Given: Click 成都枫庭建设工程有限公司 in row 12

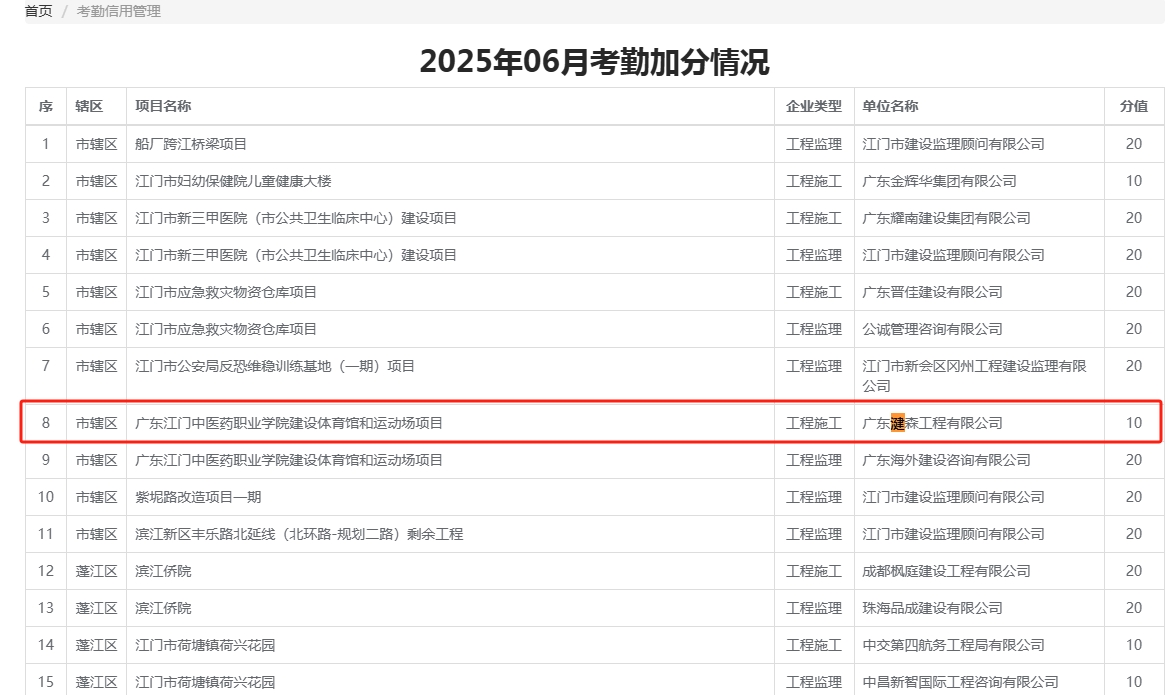Looking at the screenshot, I should coord(946,571).
